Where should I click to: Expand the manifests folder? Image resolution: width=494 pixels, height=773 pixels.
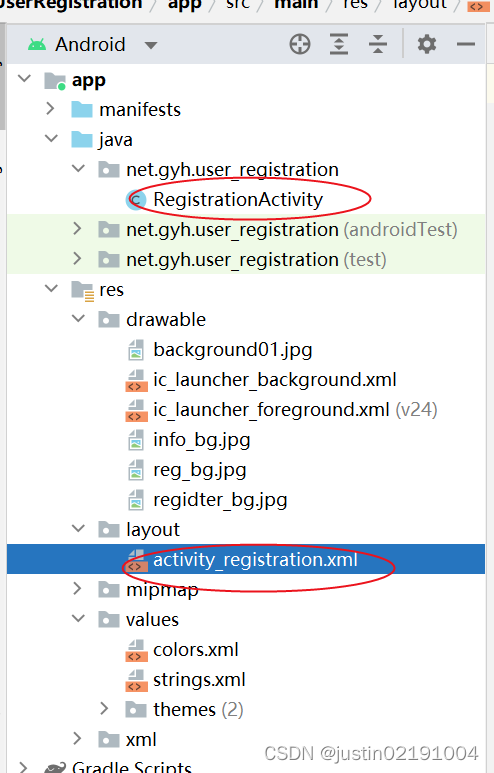(x=50, y=109)
